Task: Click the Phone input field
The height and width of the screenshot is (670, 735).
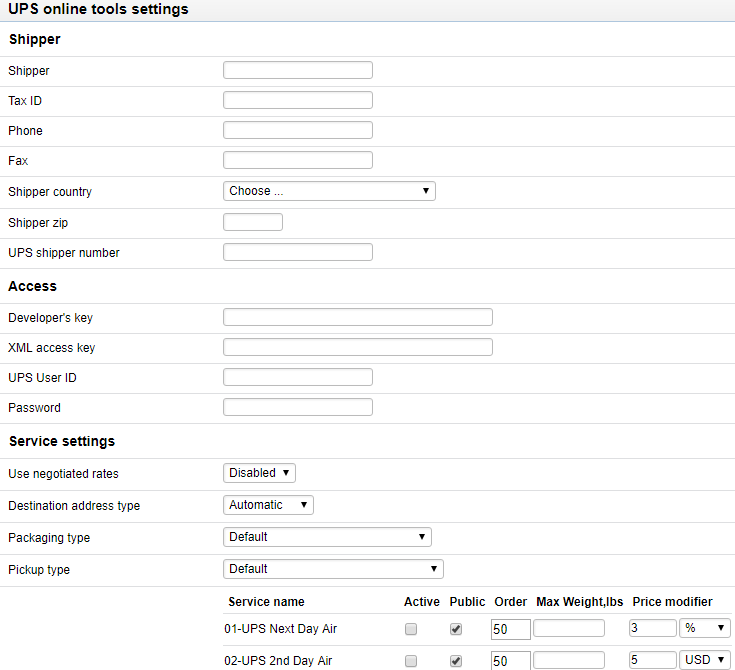Action: click(298, 130)
